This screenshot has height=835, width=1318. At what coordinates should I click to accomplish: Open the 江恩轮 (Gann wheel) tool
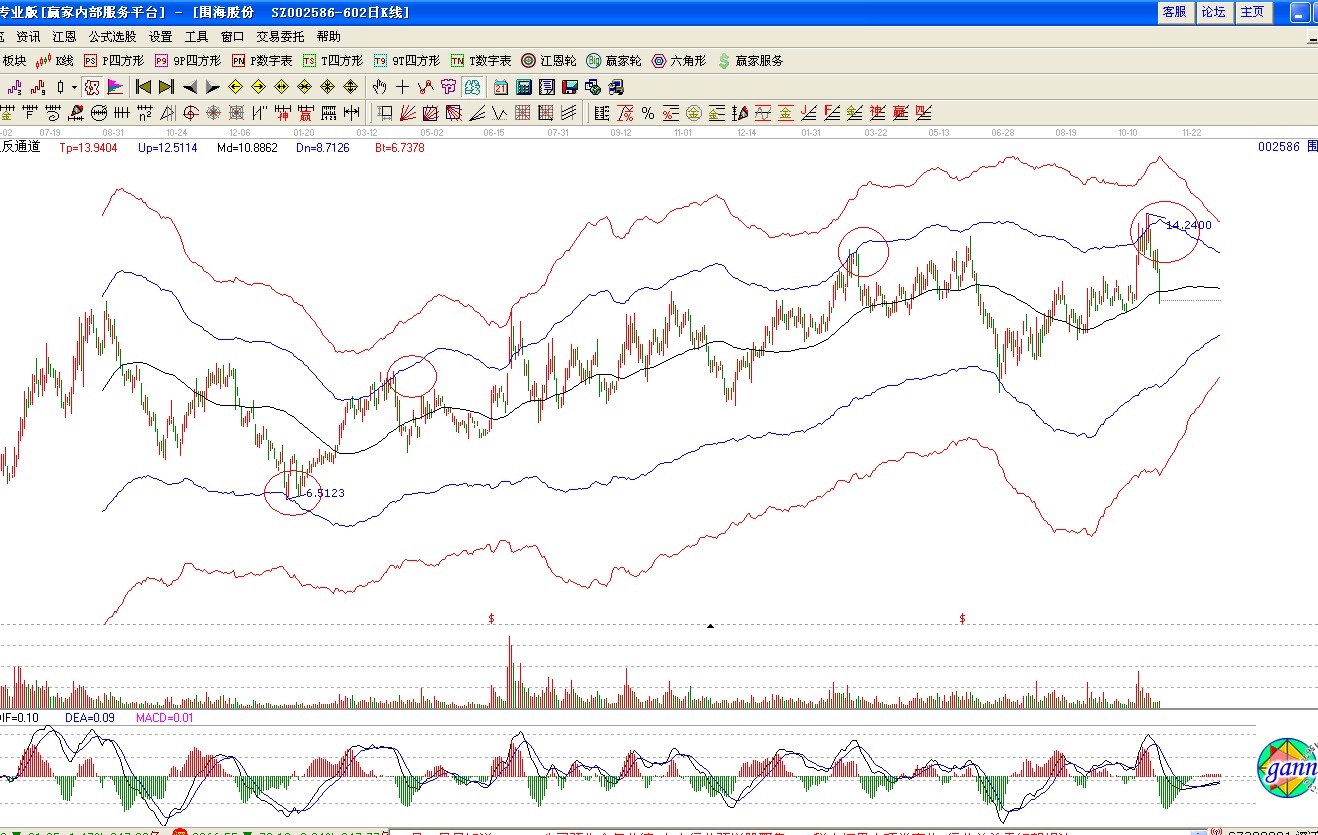coord(549,61)
